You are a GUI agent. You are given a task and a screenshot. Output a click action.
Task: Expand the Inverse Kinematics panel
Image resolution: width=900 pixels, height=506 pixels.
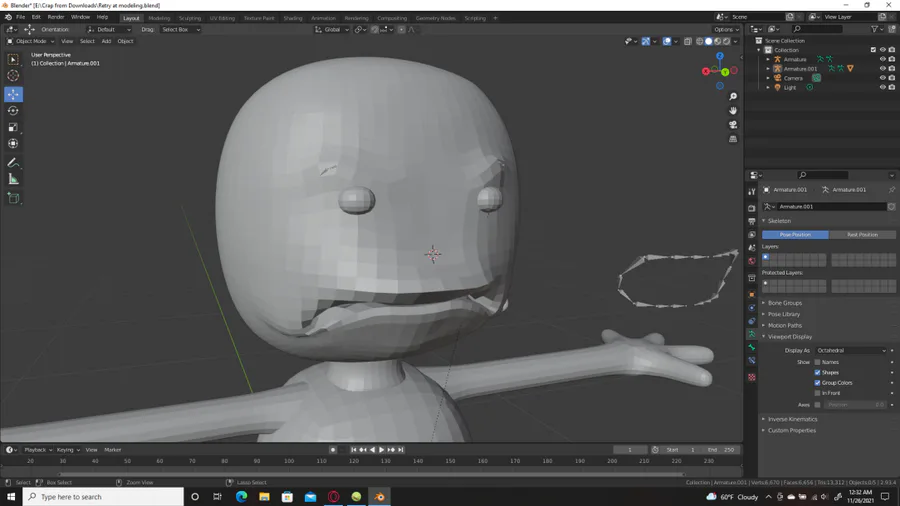(x=792, y=419)
